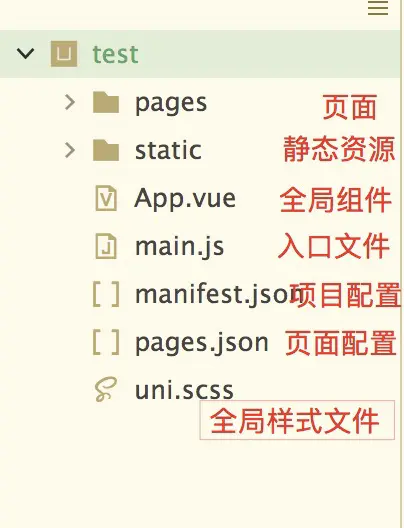
Task: Open the App.vue file
Action: coord(185,199)
